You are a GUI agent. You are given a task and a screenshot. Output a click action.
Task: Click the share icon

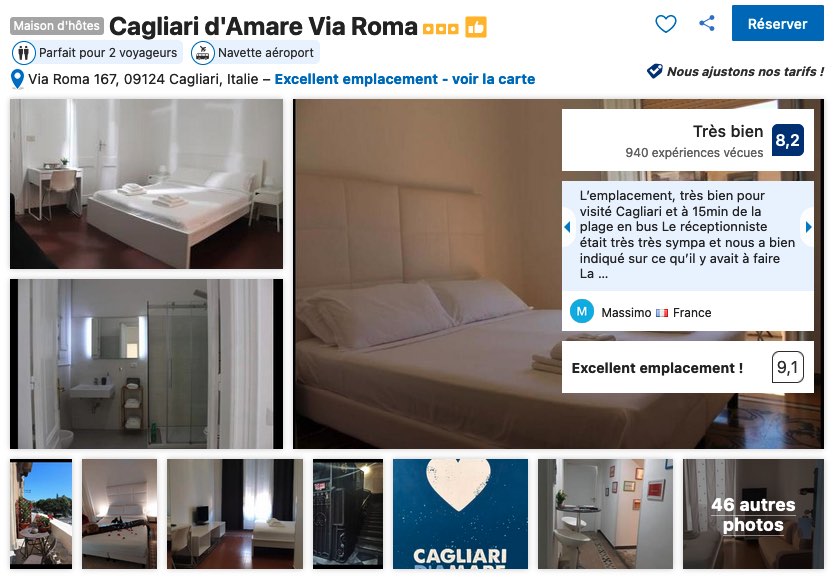[x=707, y=23]
